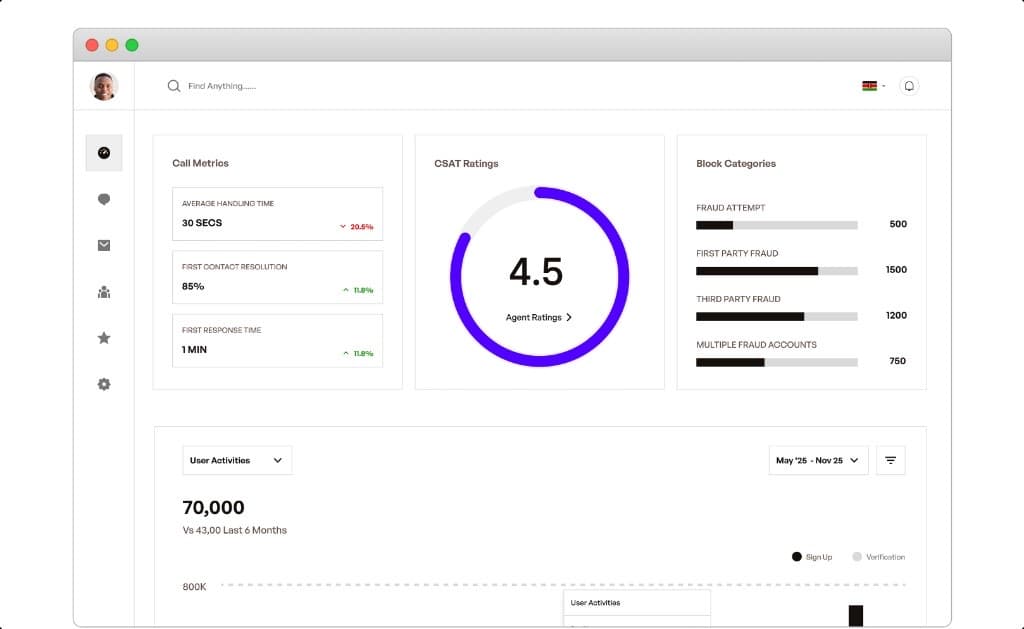Click the Multiple Fraud Accounts progress bar
The width and height of the screenshot is (1024, 629).
point(776,363)
